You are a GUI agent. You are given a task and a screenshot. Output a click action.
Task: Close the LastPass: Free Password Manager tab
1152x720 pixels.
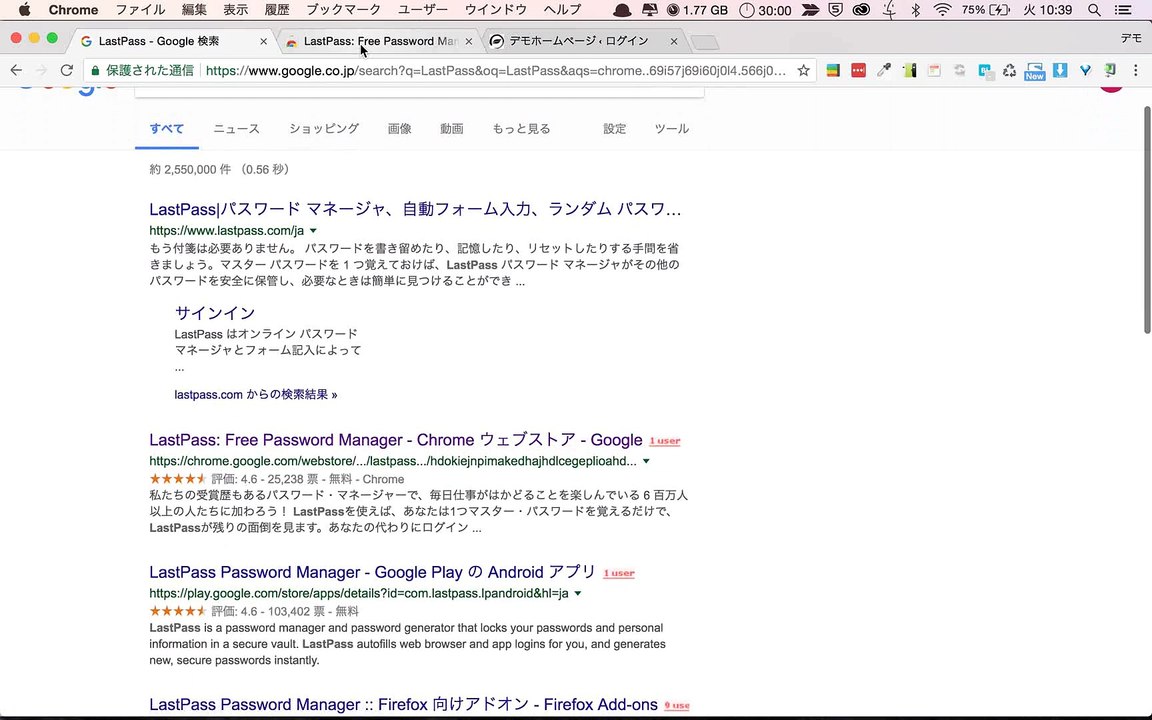tap(469, 42)
